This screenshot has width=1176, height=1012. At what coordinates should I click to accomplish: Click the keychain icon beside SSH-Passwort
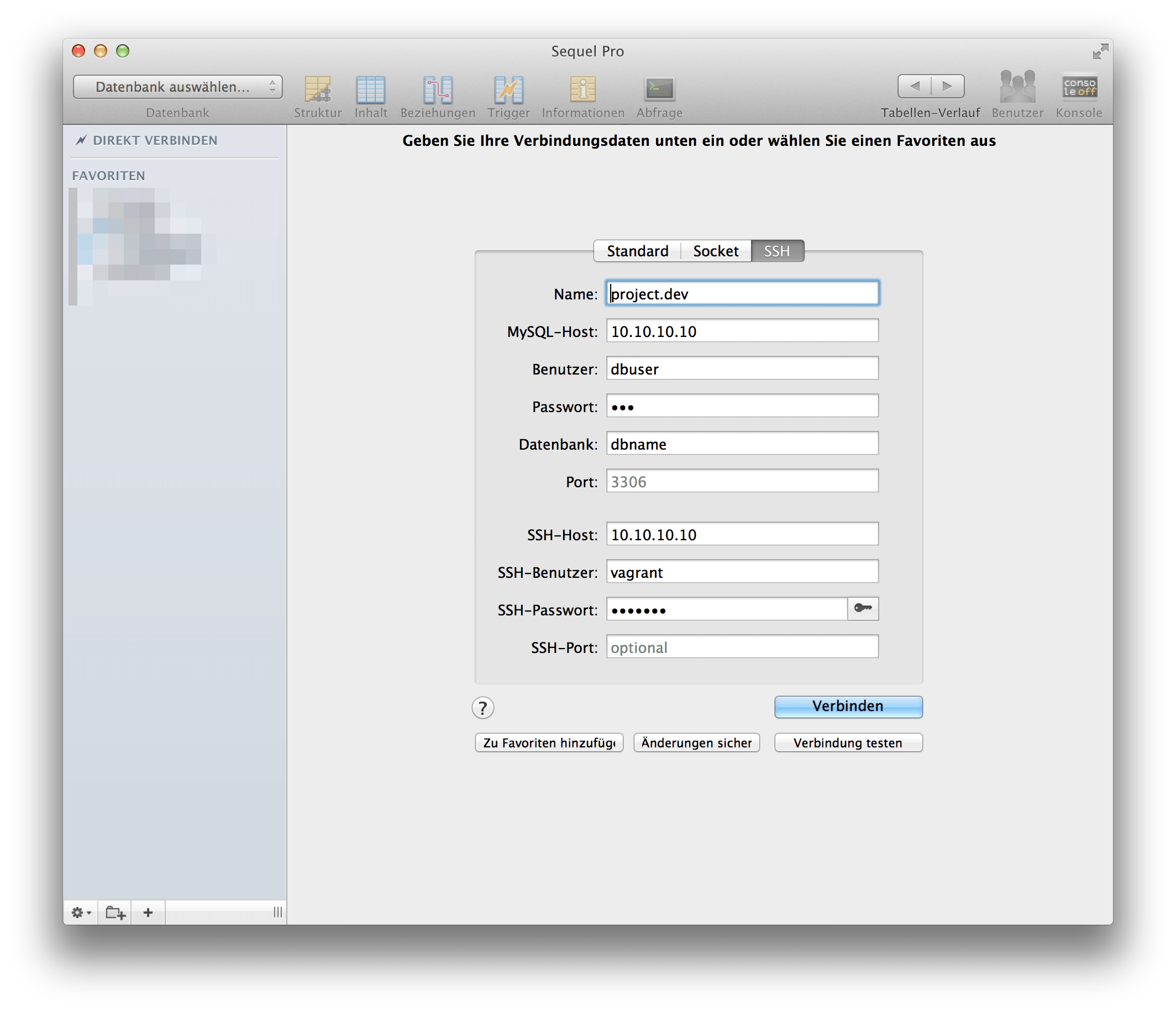(863, 609)
